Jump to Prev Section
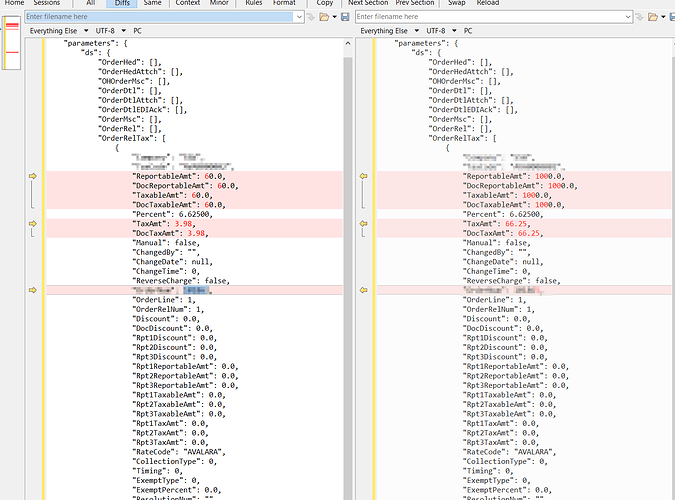Viewport: 675px width, 500px height. click(415, 3)
